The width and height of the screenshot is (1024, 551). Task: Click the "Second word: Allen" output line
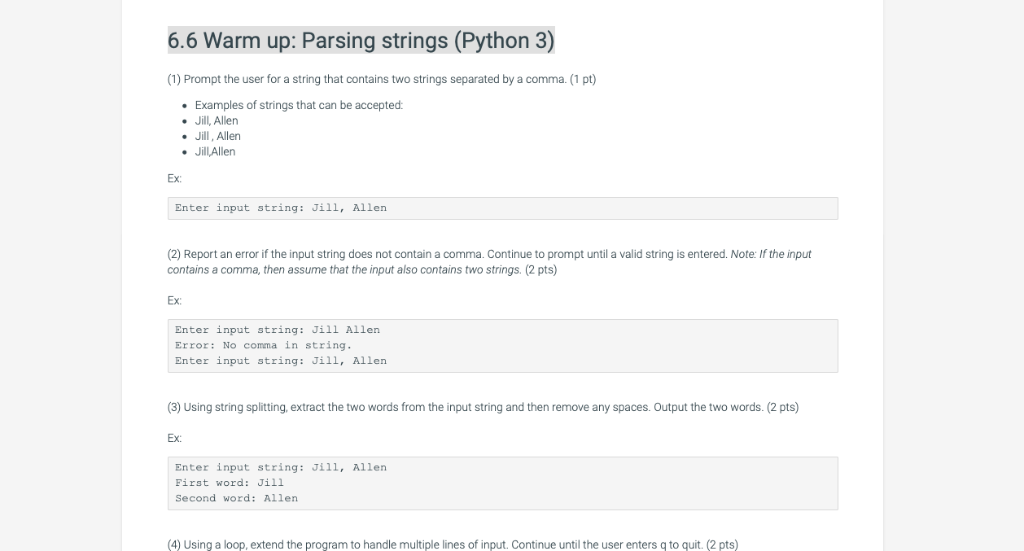pyautogui.click(x=236, y=497)
